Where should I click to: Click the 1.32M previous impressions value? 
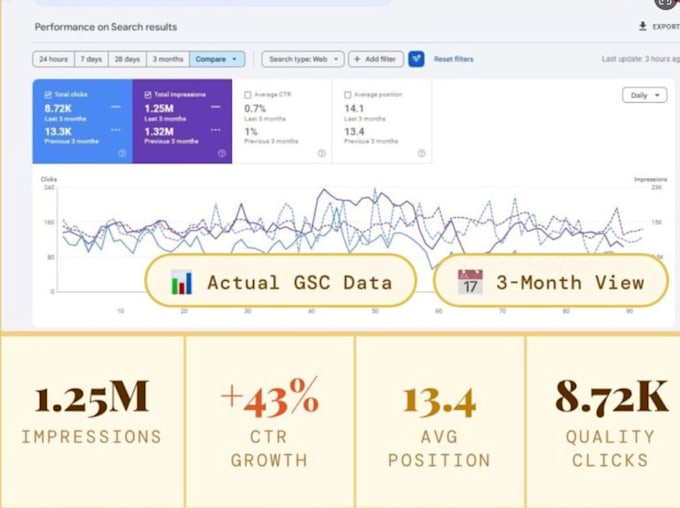(159, 131)
